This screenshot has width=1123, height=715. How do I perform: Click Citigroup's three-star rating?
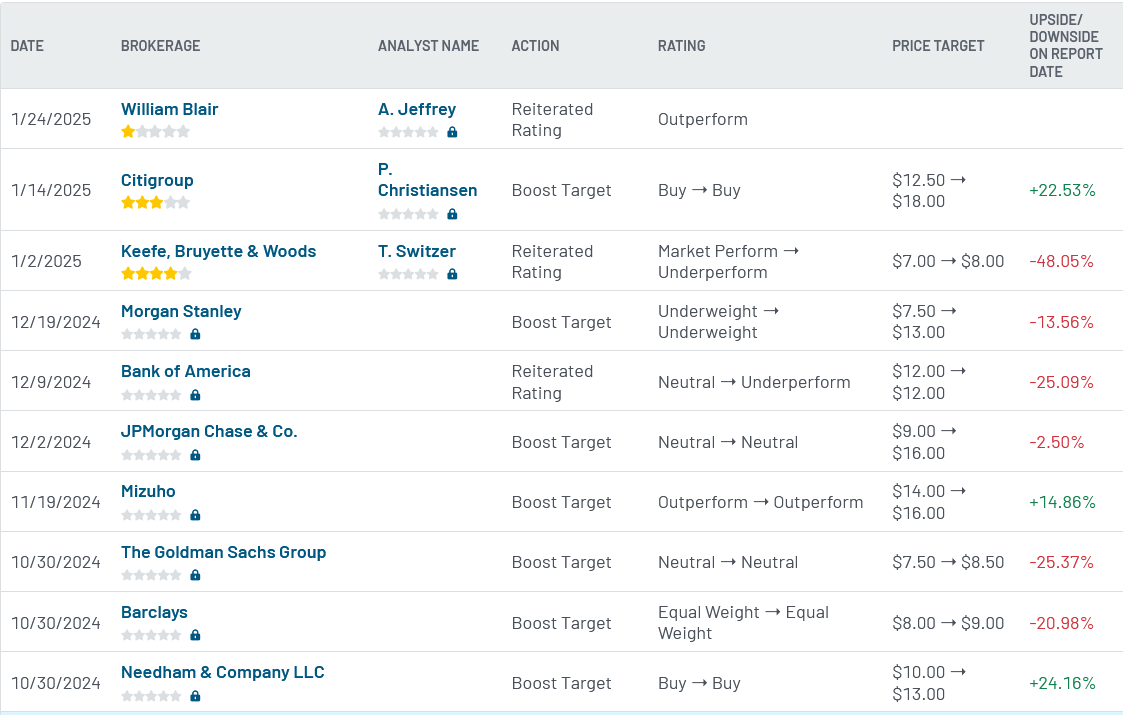coord(155,202)
